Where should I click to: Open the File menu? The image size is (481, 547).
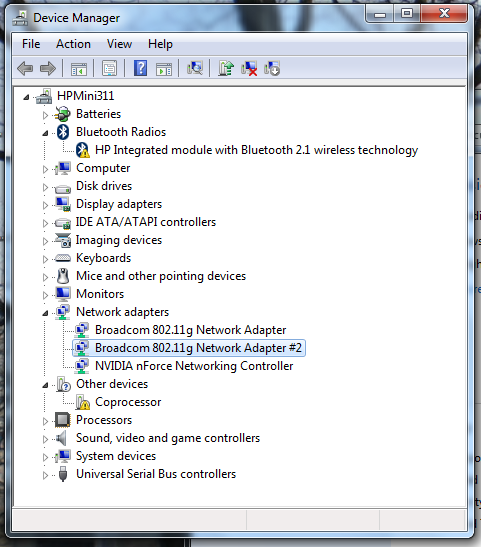(31, 44)
